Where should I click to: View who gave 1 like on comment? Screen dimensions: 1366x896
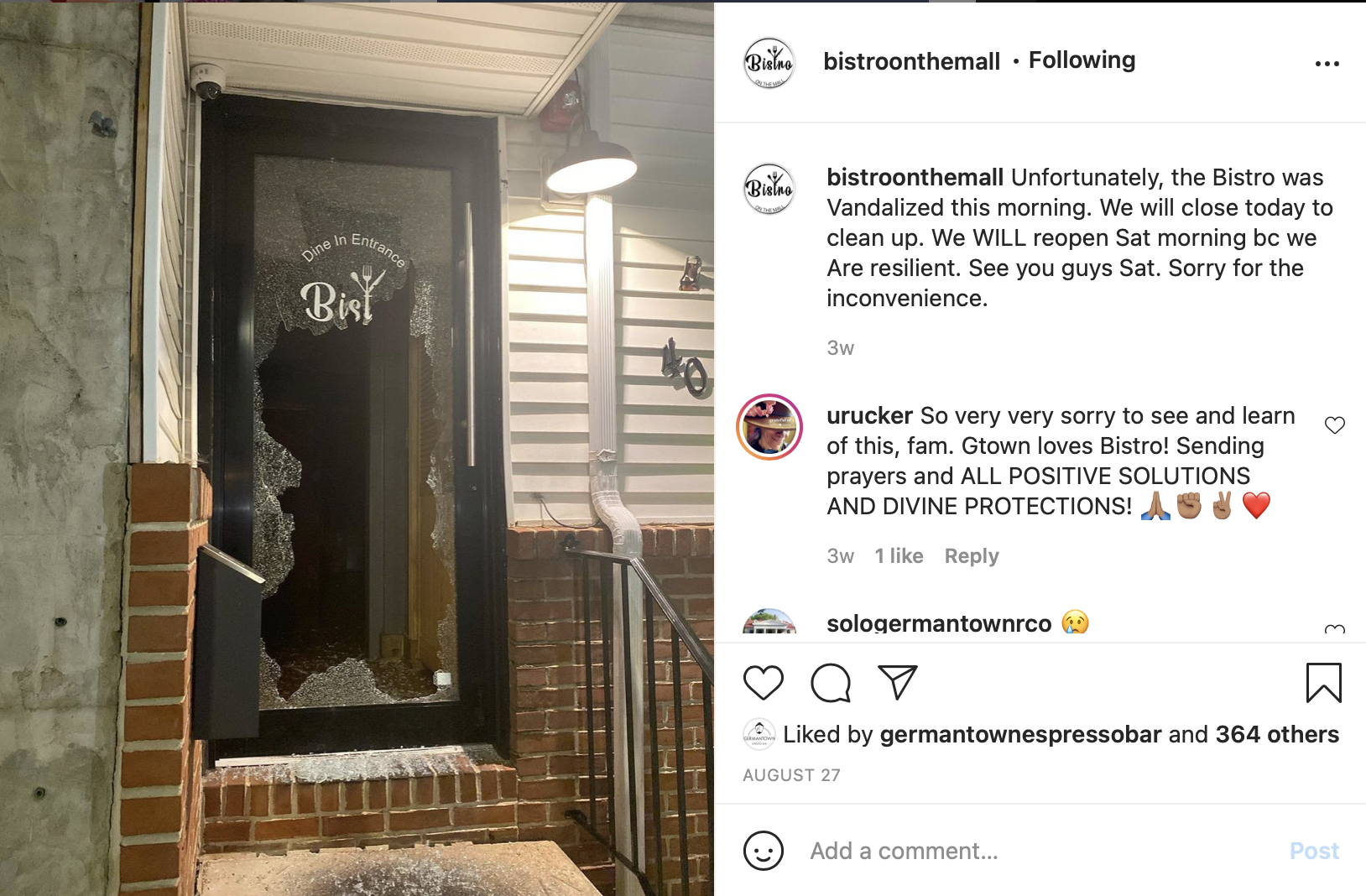[899, 556]
